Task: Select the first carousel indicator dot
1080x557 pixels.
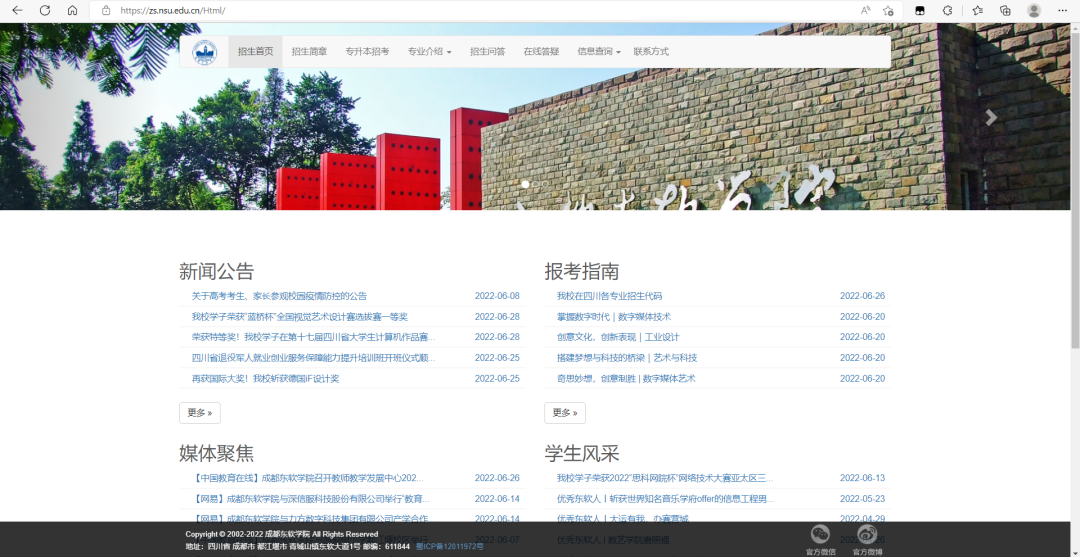Action: point(526,184)
